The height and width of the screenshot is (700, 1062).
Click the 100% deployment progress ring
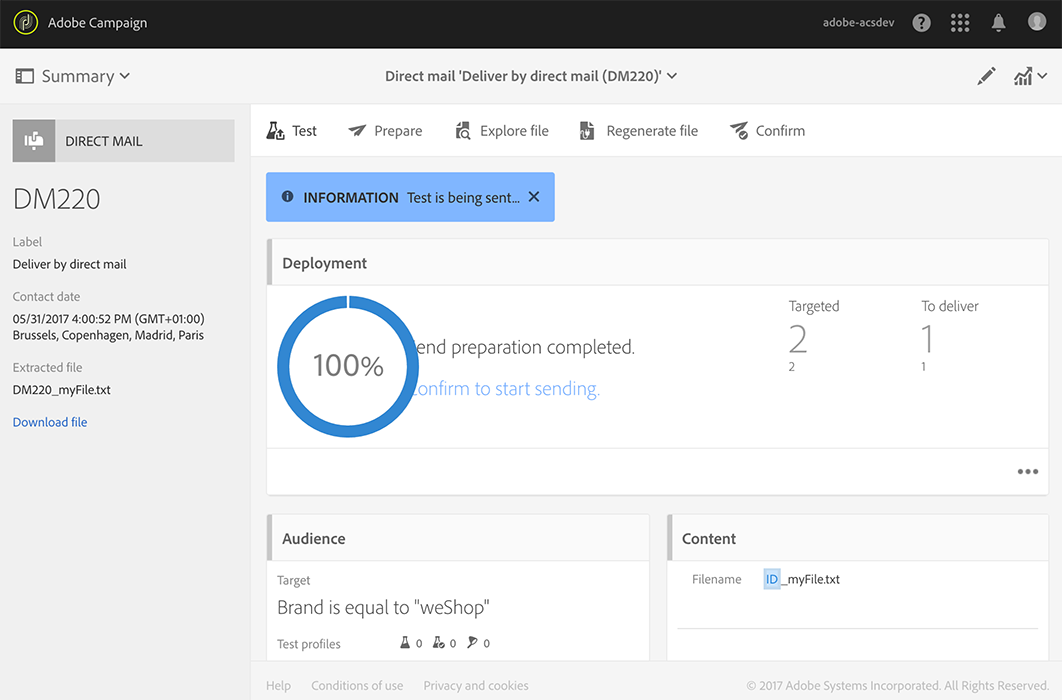coord(348,366)
